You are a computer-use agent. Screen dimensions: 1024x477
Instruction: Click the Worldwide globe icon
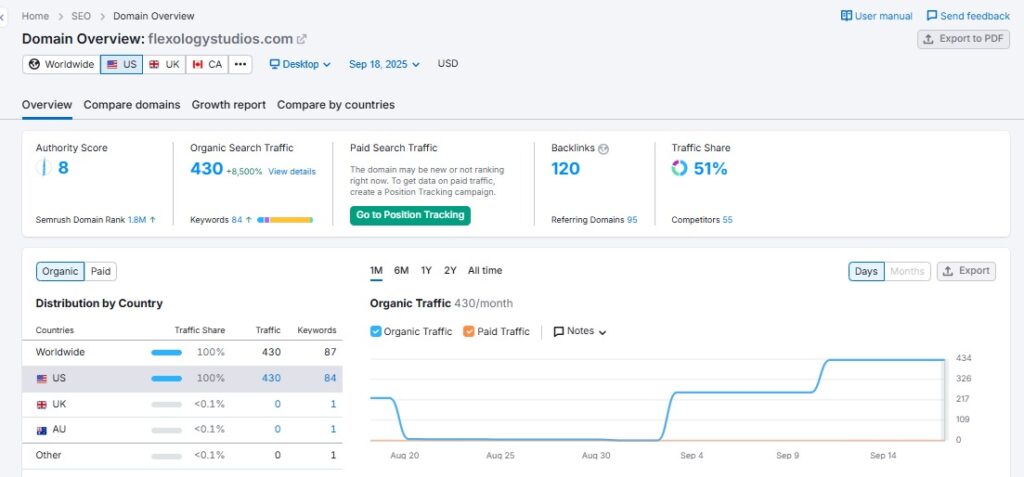[35, 64]
